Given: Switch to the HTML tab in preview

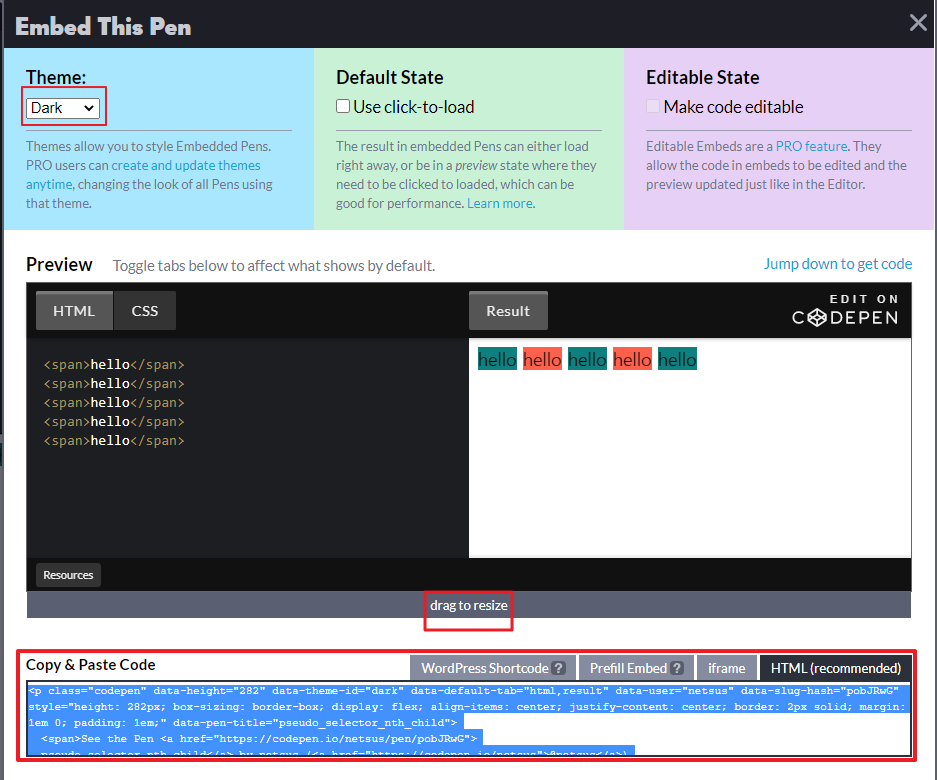Looking at the screenshot, I should click(74, 311).
